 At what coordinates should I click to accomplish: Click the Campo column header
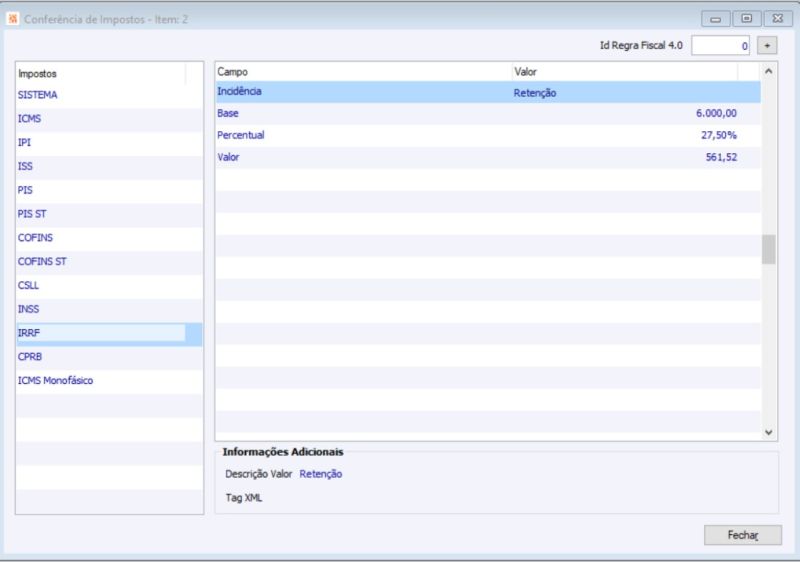[363, 72]
